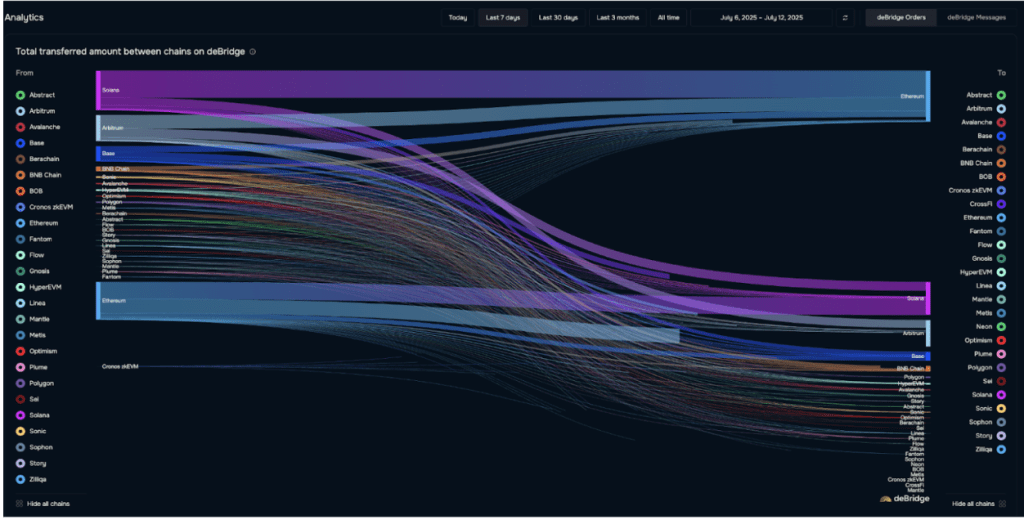Toggle HyperEVM chain icon in To list
The height and width of the screenshot is (520, 1024).
[x=1001, y=272]
